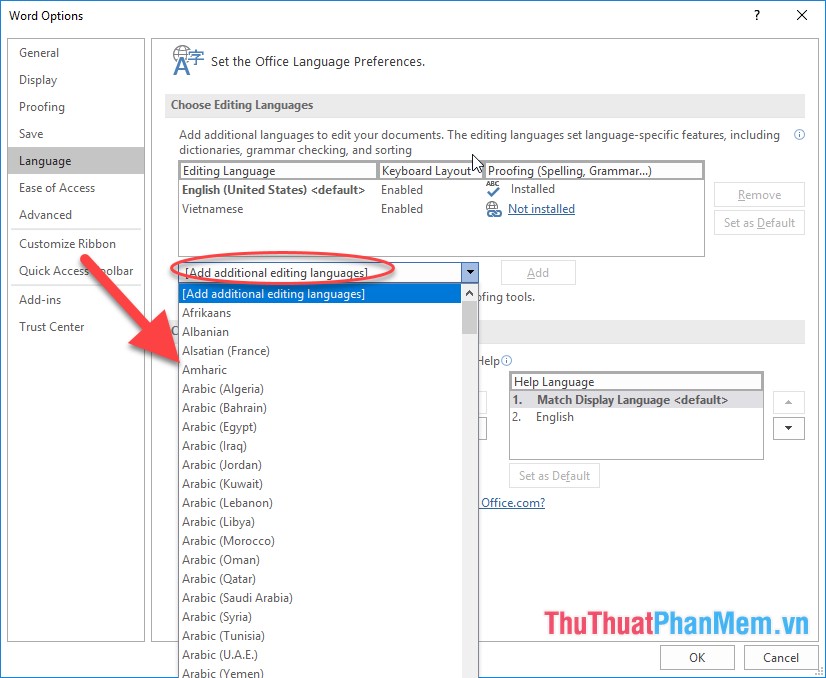
Task: Click OK to save language settings
Action: (697, 657)
